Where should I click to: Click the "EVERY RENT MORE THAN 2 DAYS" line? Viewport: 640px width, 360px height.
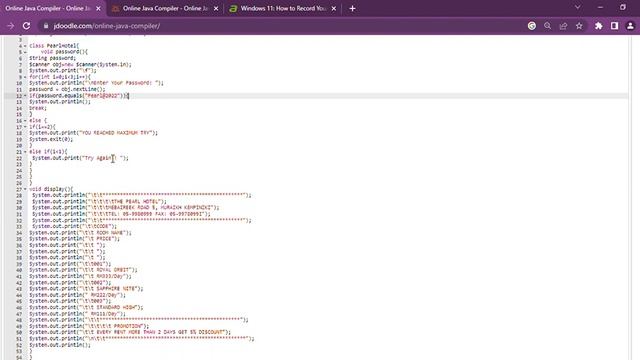point(130,333)
